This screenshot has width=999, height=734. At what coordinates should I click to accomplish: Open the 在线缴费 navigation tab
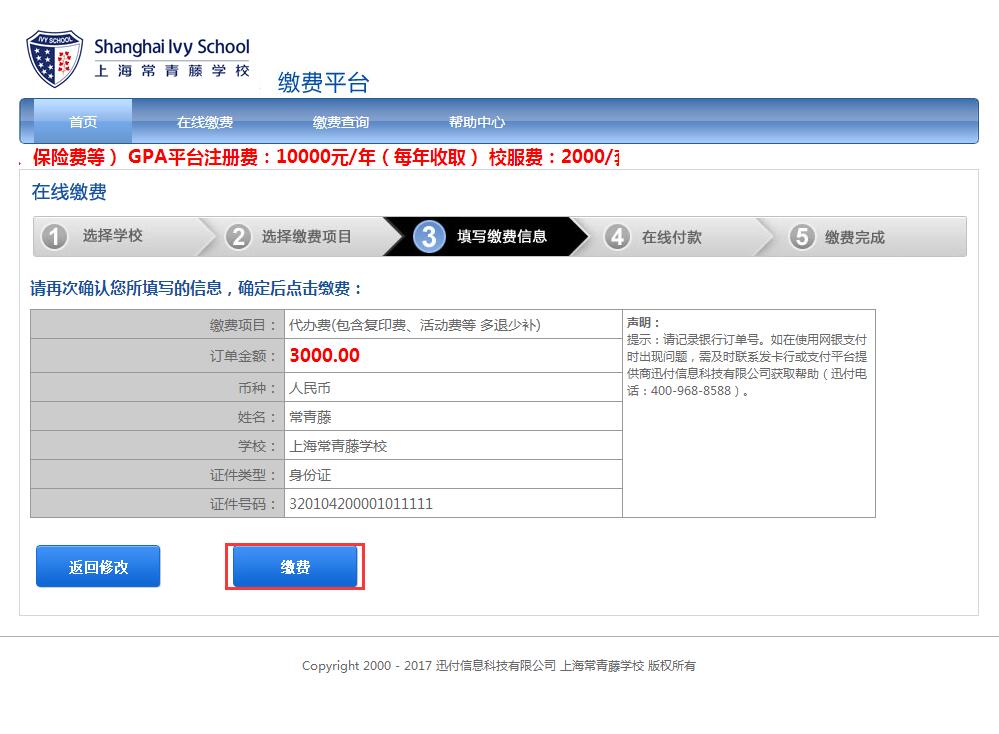[205, 122]
